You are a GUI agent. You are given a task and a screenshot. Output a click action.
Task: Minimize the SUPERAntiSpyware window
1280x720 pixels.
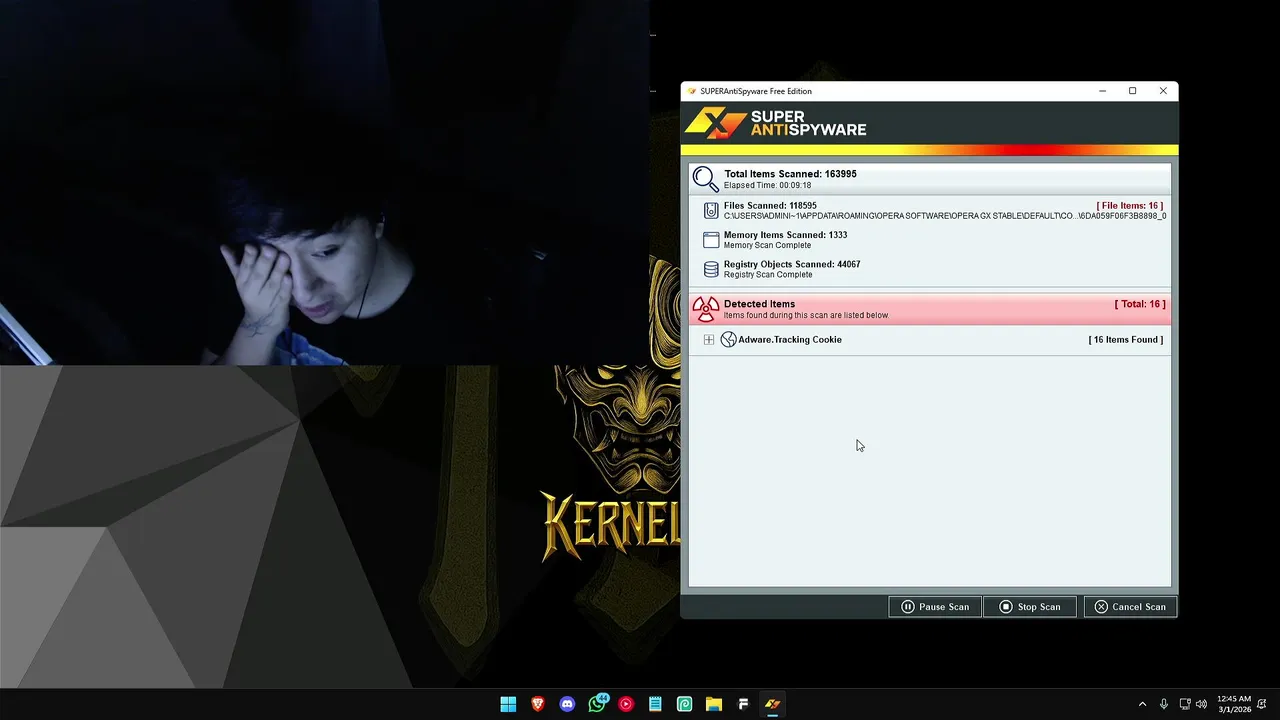pos(1102,91)
